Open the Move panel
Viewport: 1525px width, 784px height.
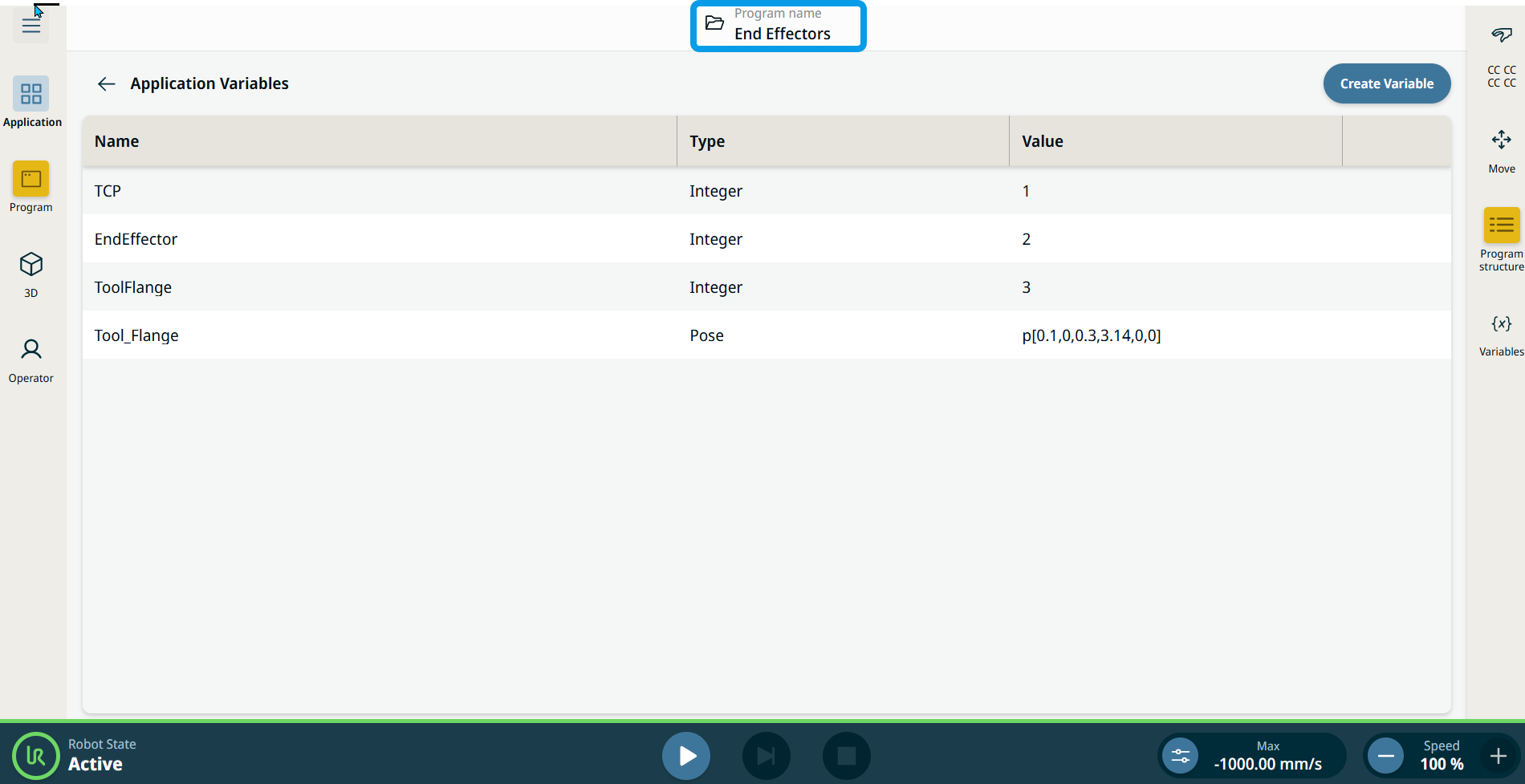tap(1501, 149)
